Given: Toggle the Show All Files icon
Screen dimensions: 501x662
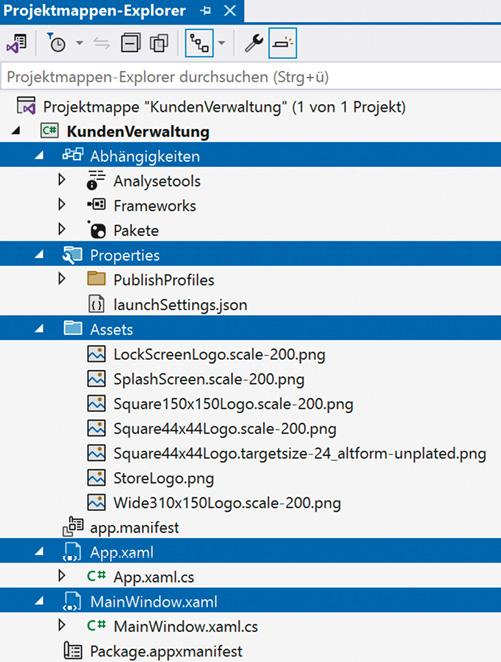Looking at the screenshot, I should click(x=159, y=43).
